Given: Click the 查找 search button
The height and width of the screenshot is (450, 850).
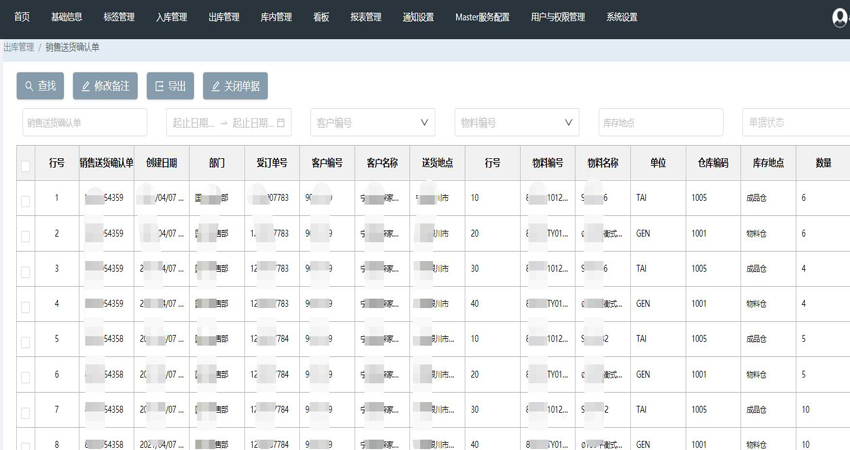Looking at the screenshot, I should [x=40, y=86].
